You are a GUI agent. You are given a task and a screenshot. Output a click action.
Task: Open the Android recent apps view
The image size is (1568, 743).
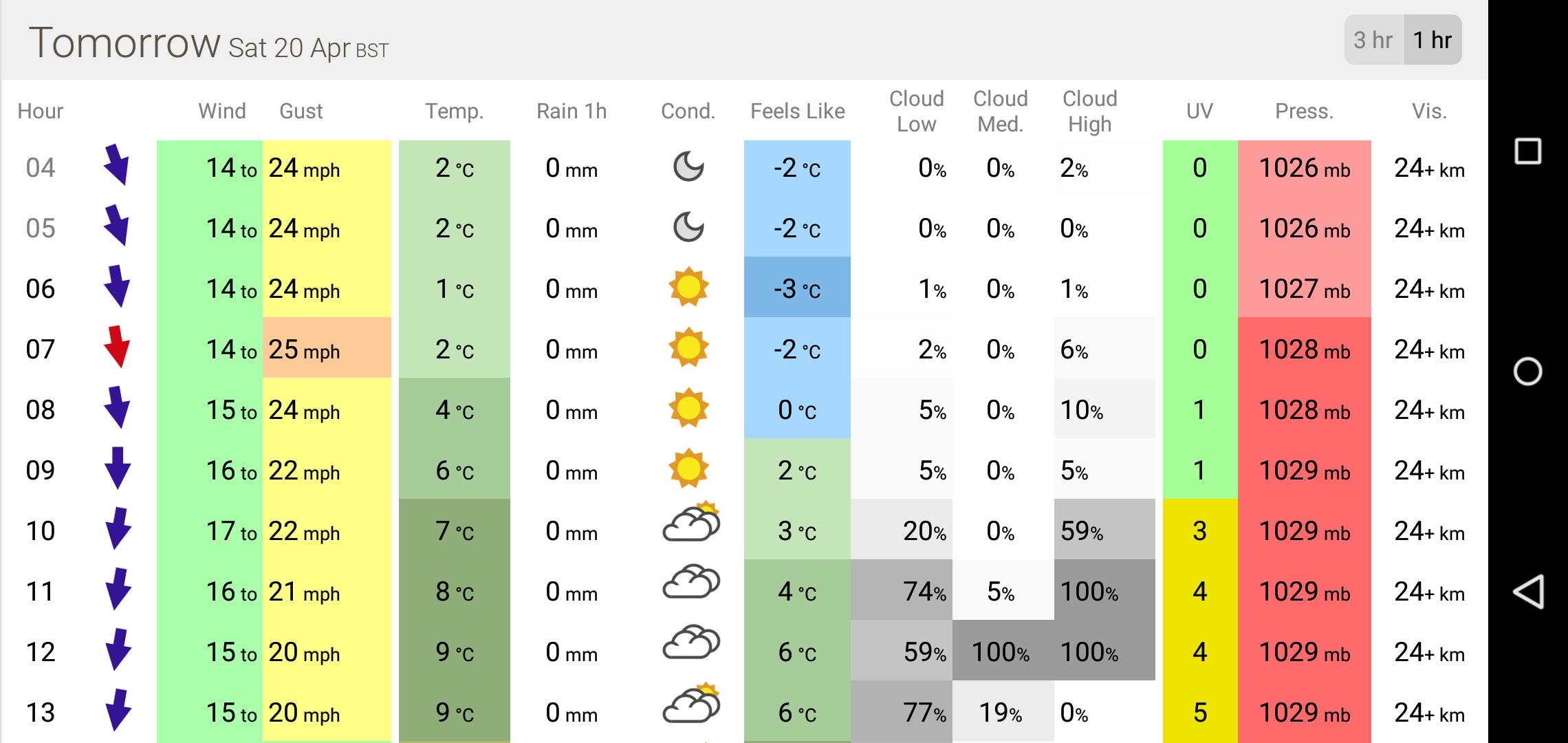[1527, 151]
